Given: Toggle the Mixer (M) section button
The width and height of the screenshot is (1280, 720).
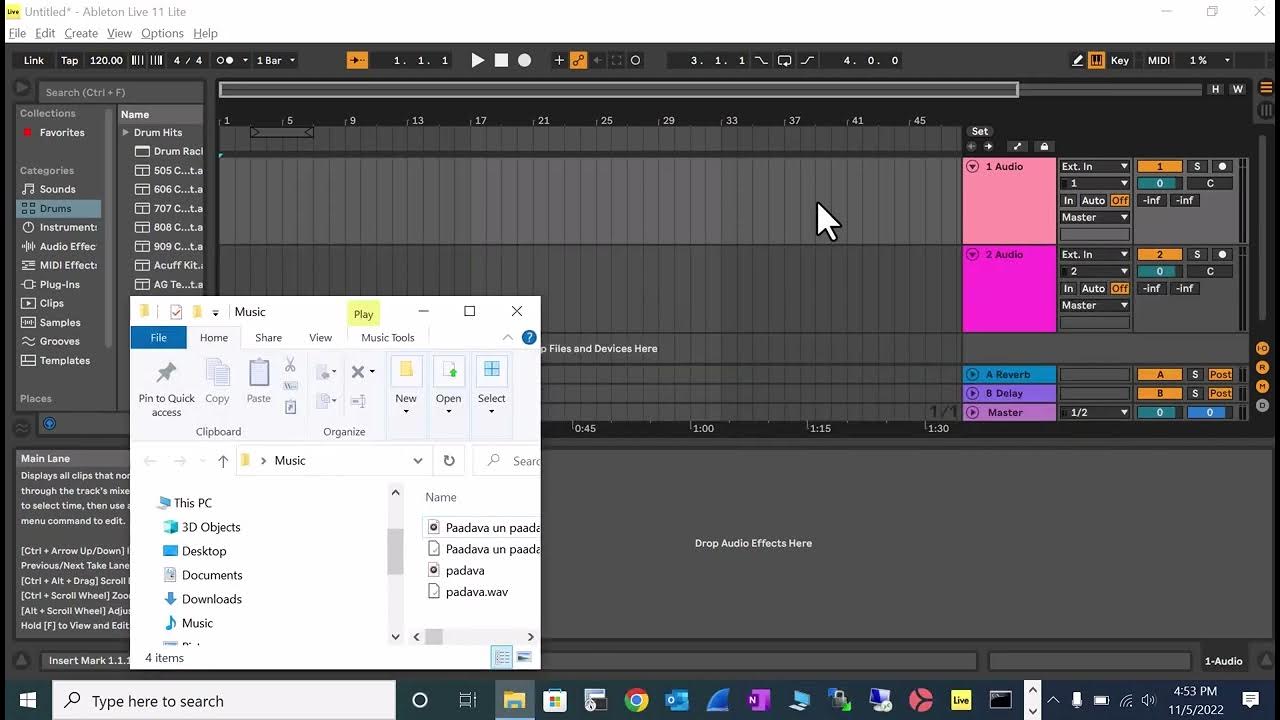Looking at the screenshot, I should coord(1262,386).
